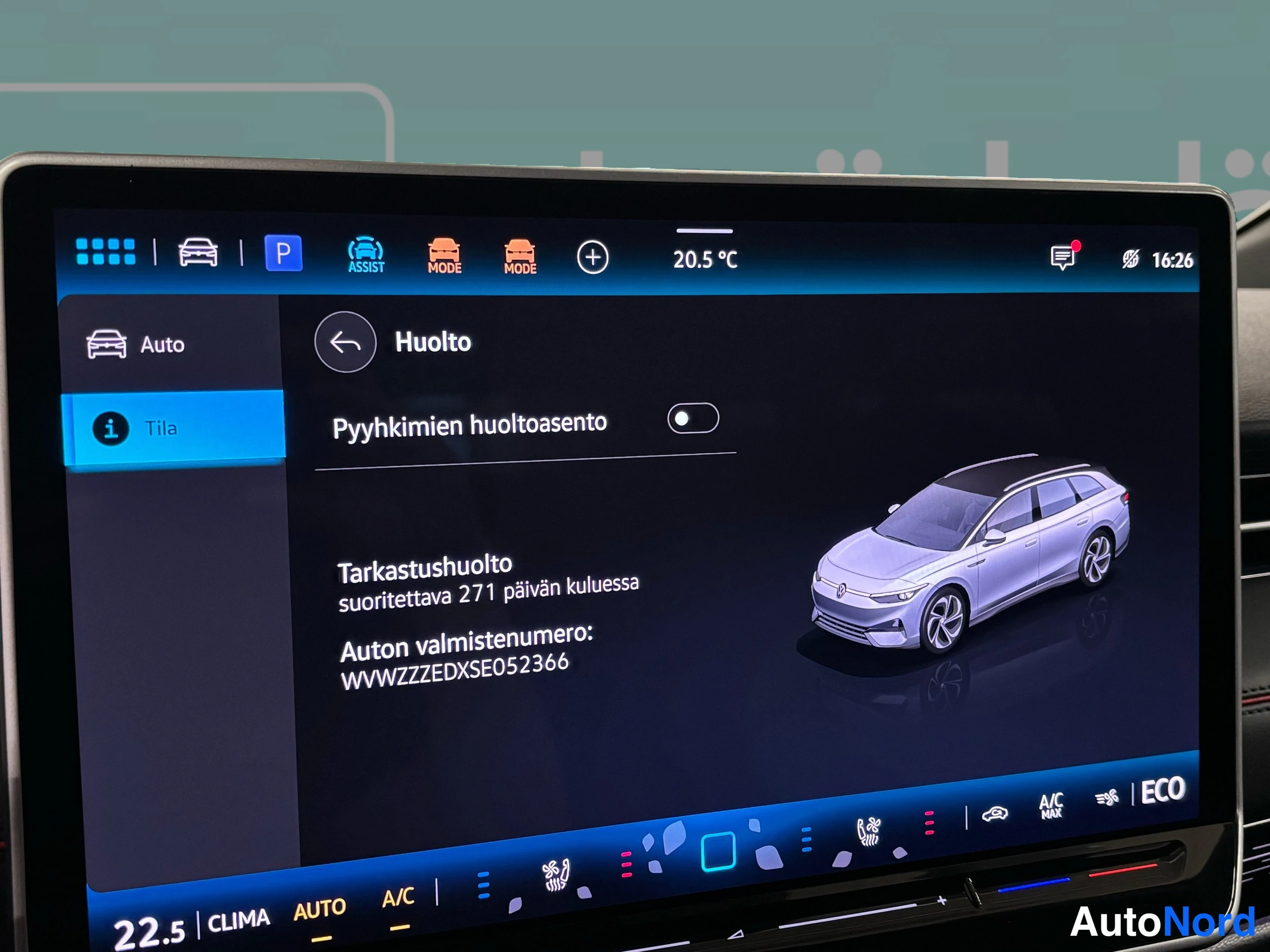Toggle the A/C button
This screenshot has width=1270, height=952.
398,897
